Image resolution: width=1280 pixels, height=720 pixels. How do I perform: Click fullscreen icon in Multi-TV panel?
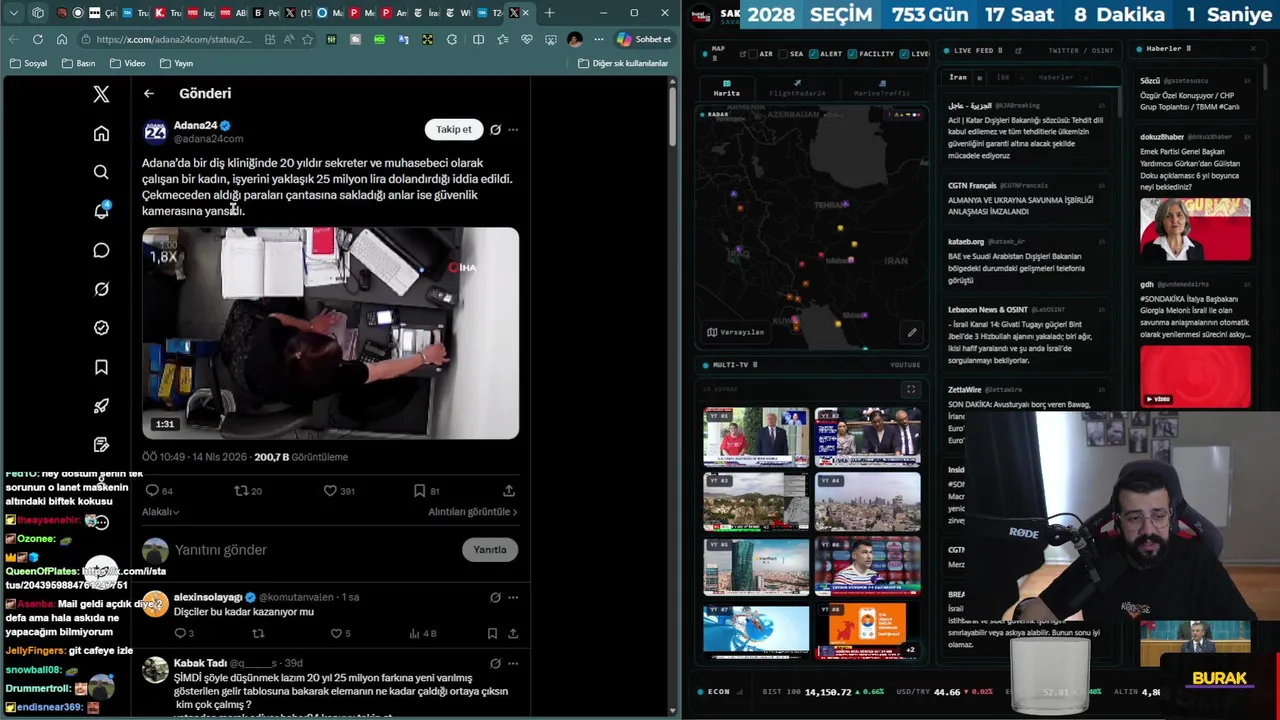[x=910, y=389]
